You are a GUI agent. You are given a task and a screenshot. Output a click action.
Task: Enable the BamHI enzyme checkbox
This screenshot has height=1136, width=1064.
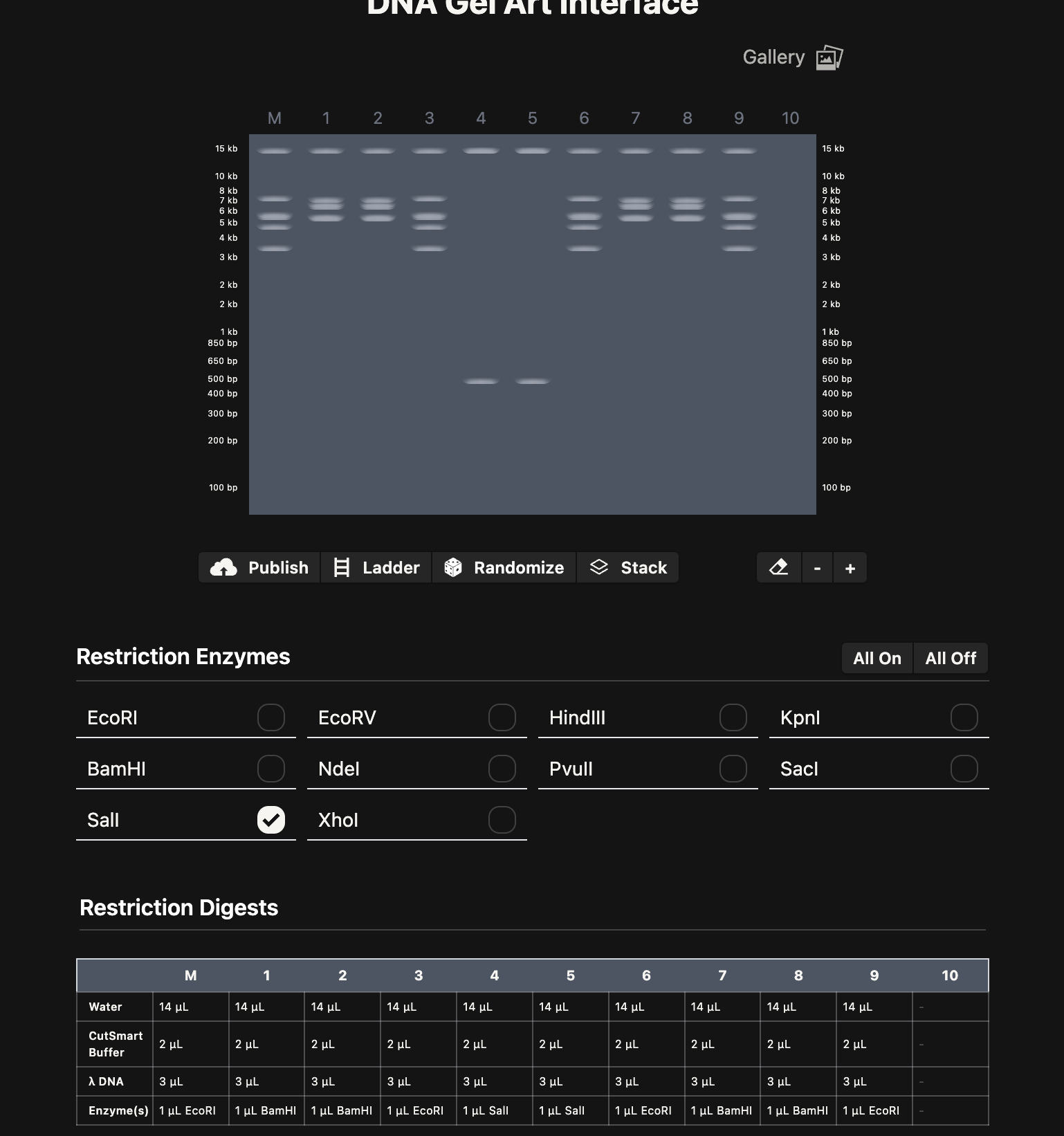click(270, 769)
